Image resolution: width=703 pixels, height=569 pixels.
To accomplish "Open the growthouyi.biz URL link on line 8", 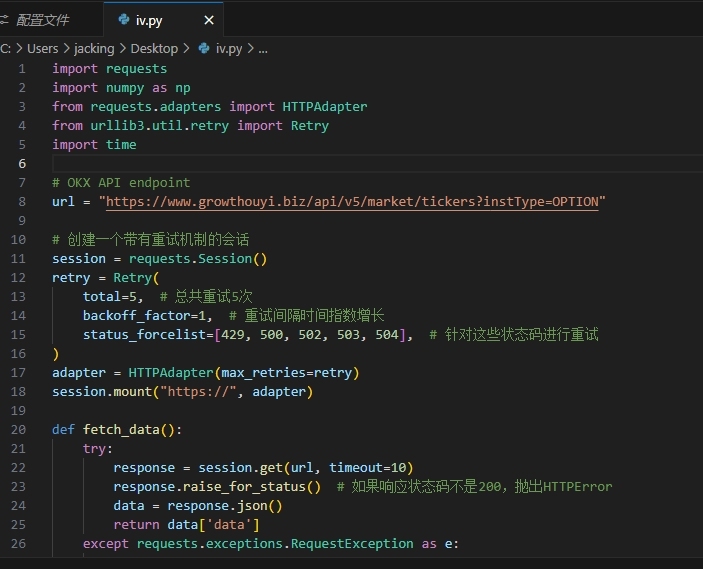I will point(352,202).
